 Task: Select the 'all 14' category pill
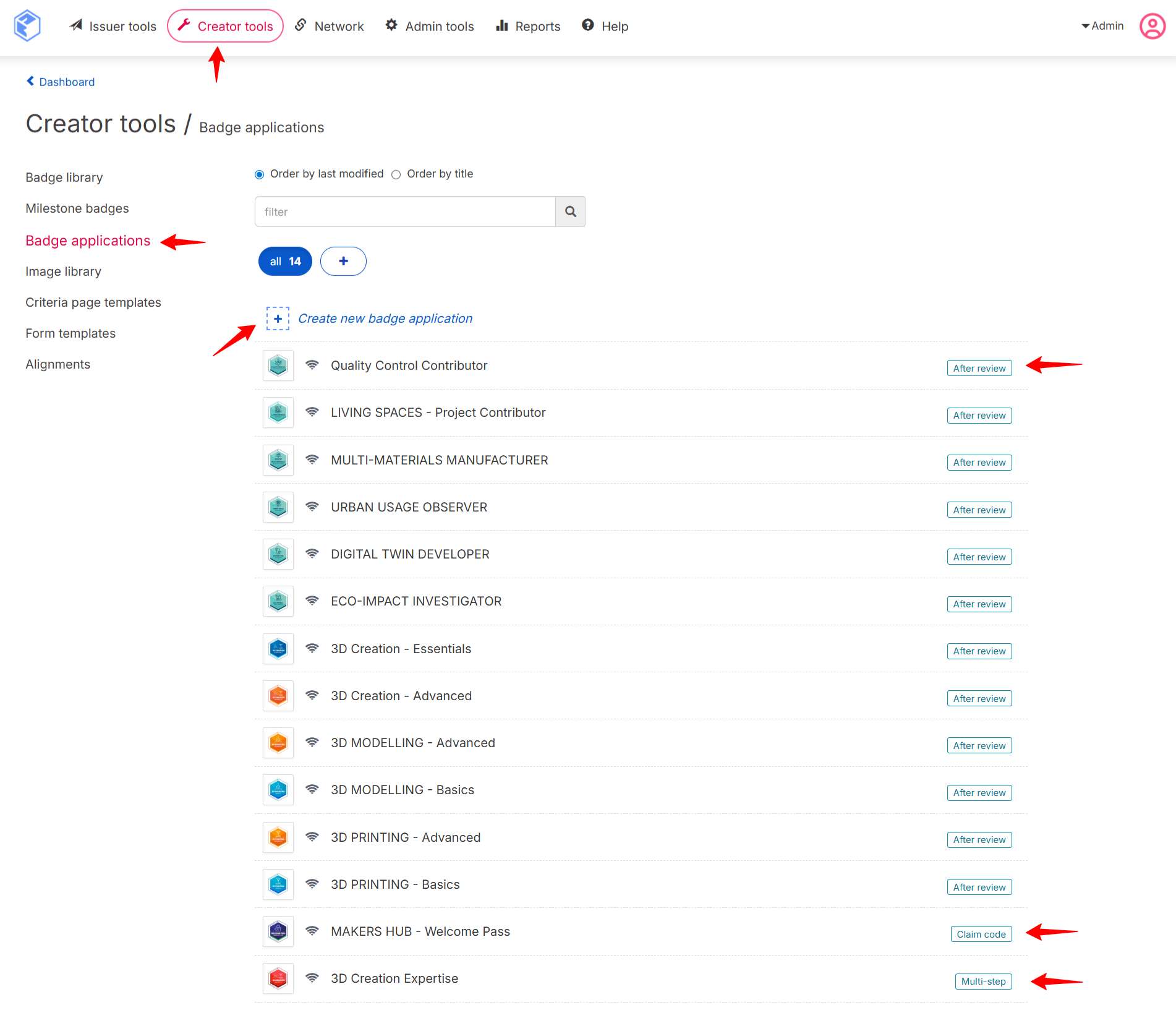(285, 261)
